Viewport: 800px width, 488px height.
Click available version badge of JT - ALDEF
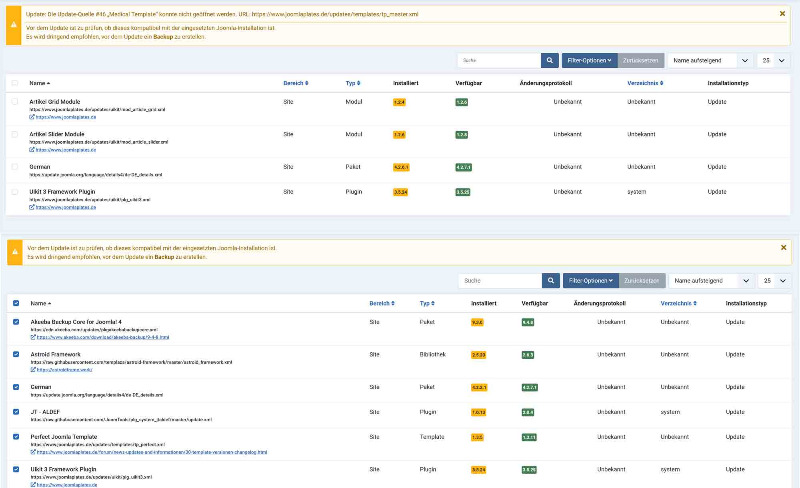pos(528,412)
